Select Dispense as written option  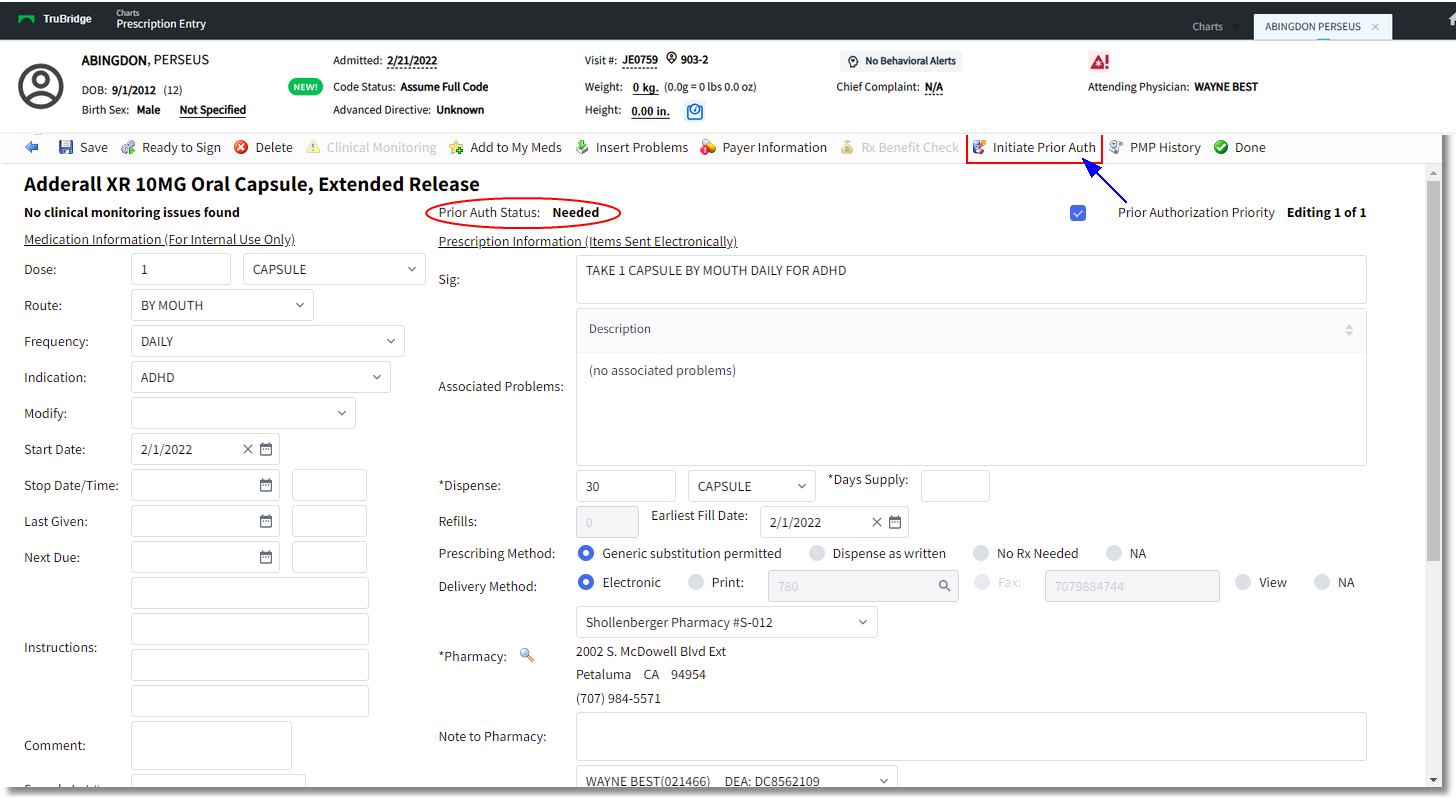(817, 553)
